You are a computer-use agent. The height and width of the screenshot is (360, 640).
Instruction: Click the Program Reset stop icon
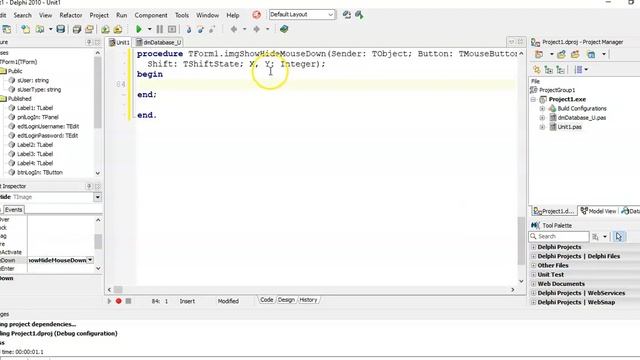pyautogui.click(x=172, y=29)
